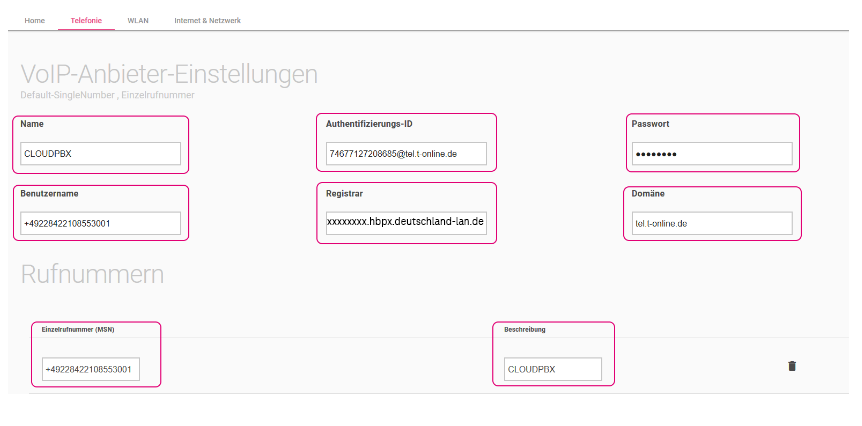Focus the Domäne input field

pos(712,223)
